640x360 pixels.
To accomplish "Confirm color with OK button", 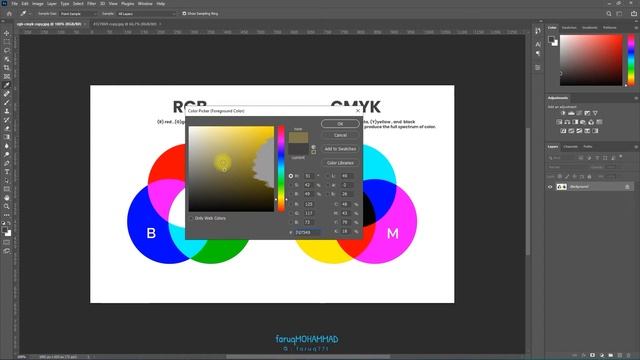I will click(340, 124).
